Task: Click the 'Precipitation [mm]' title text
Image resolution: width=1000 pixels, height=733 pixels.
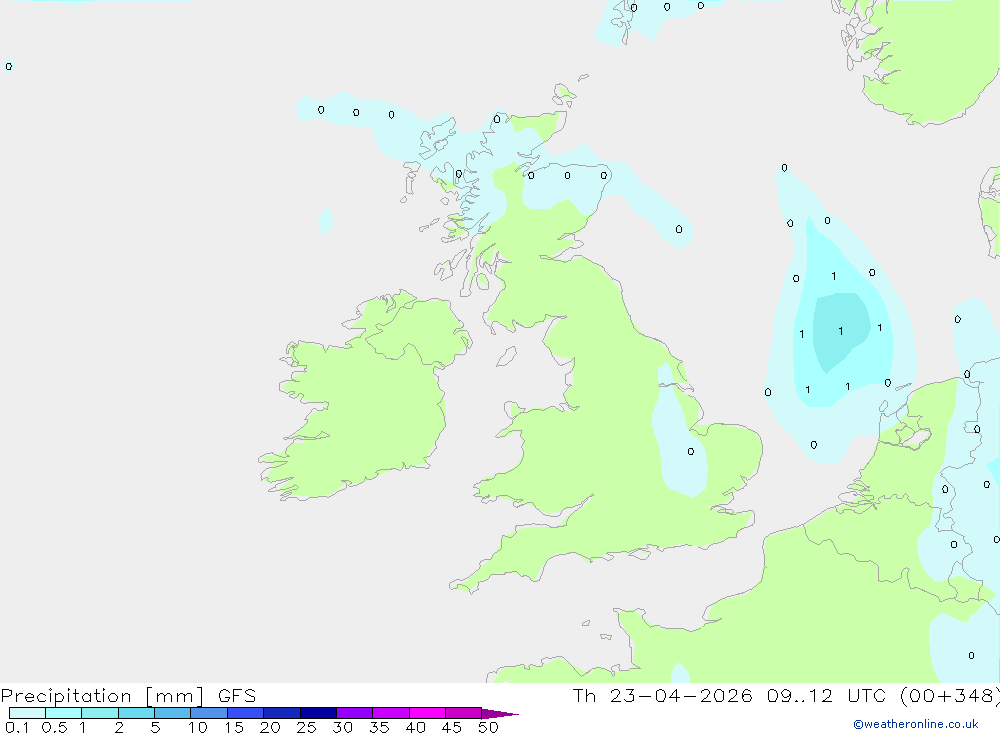Action: (102, 696)
